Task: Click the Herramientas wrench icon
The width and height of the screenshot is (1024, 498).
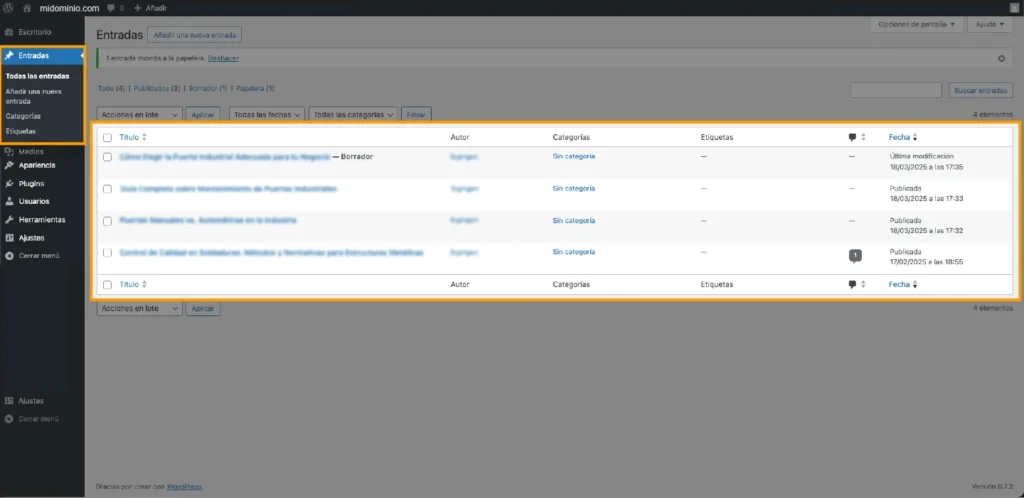Action: coord(9,219)
